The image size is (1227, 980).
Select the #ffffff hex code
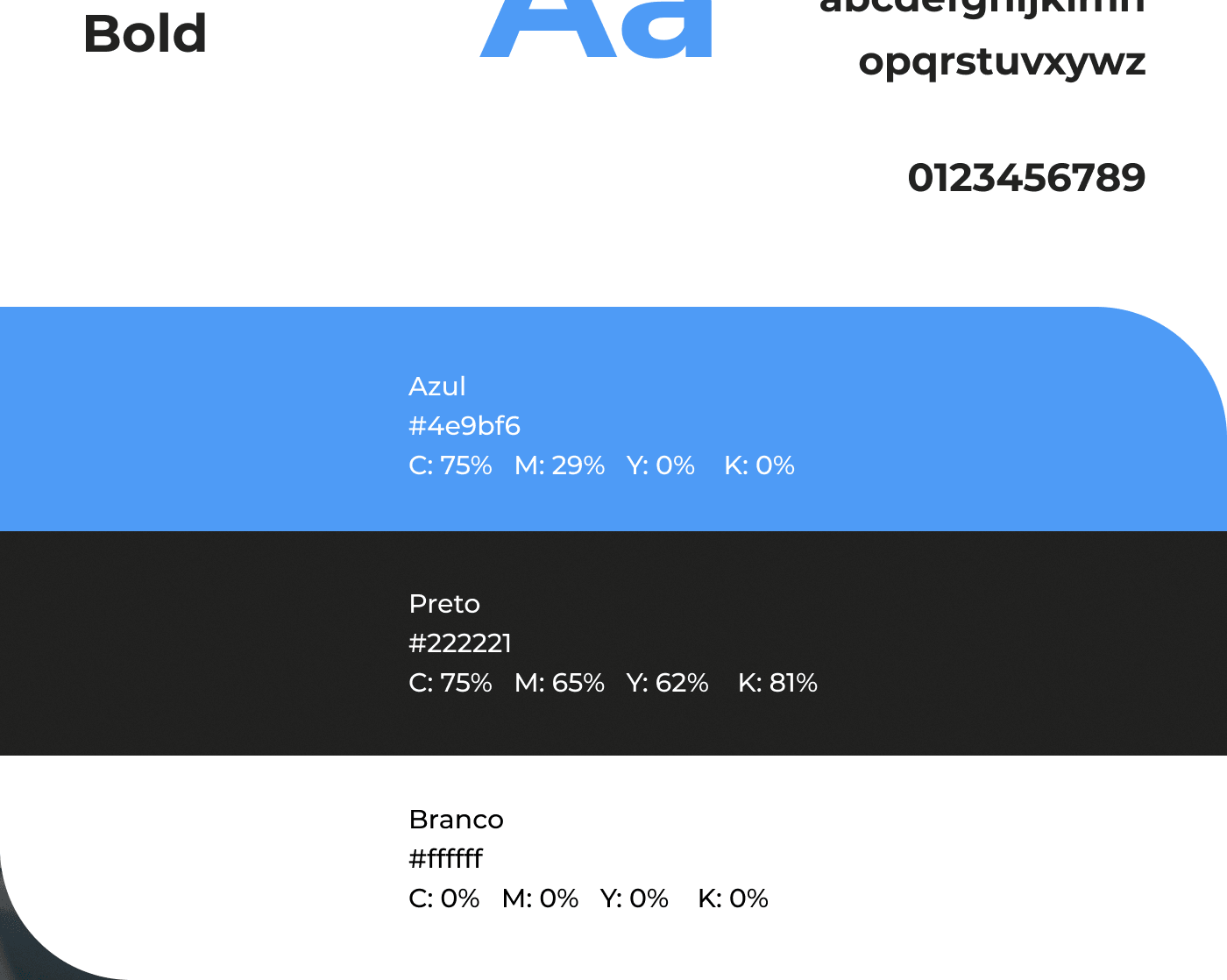click(446, 859)
